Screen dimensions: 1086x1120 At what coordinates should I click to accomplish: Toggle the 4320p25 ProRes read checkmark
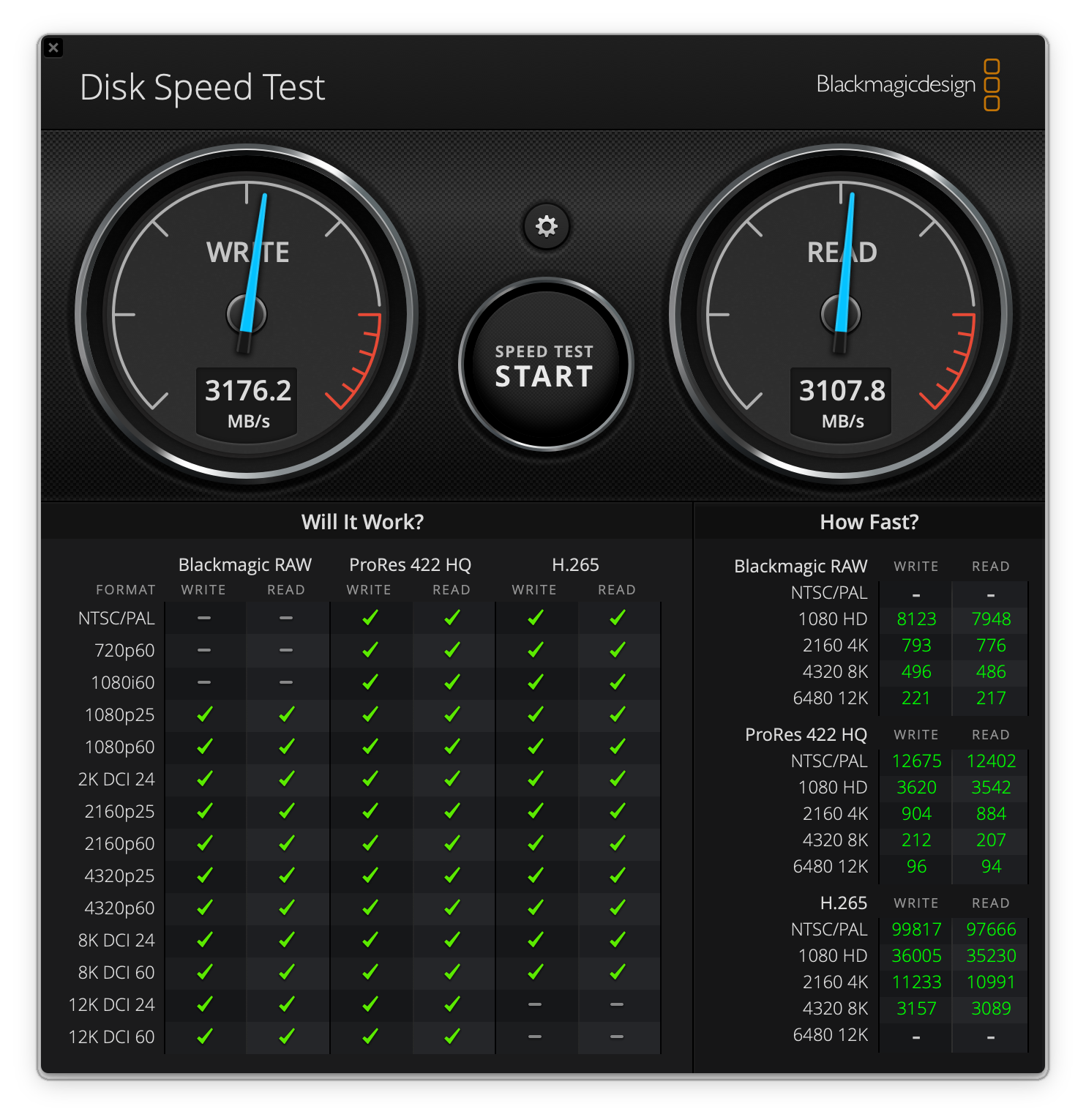452,876
